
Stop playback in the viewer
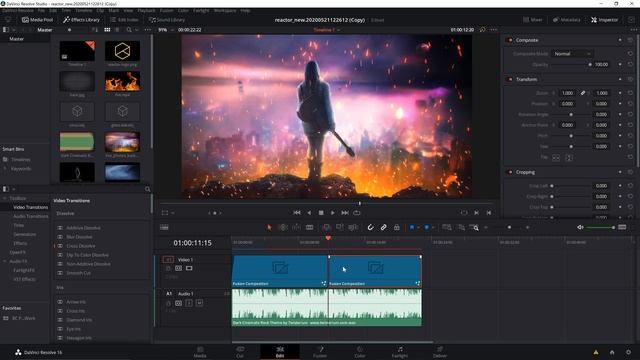[321, 213]
